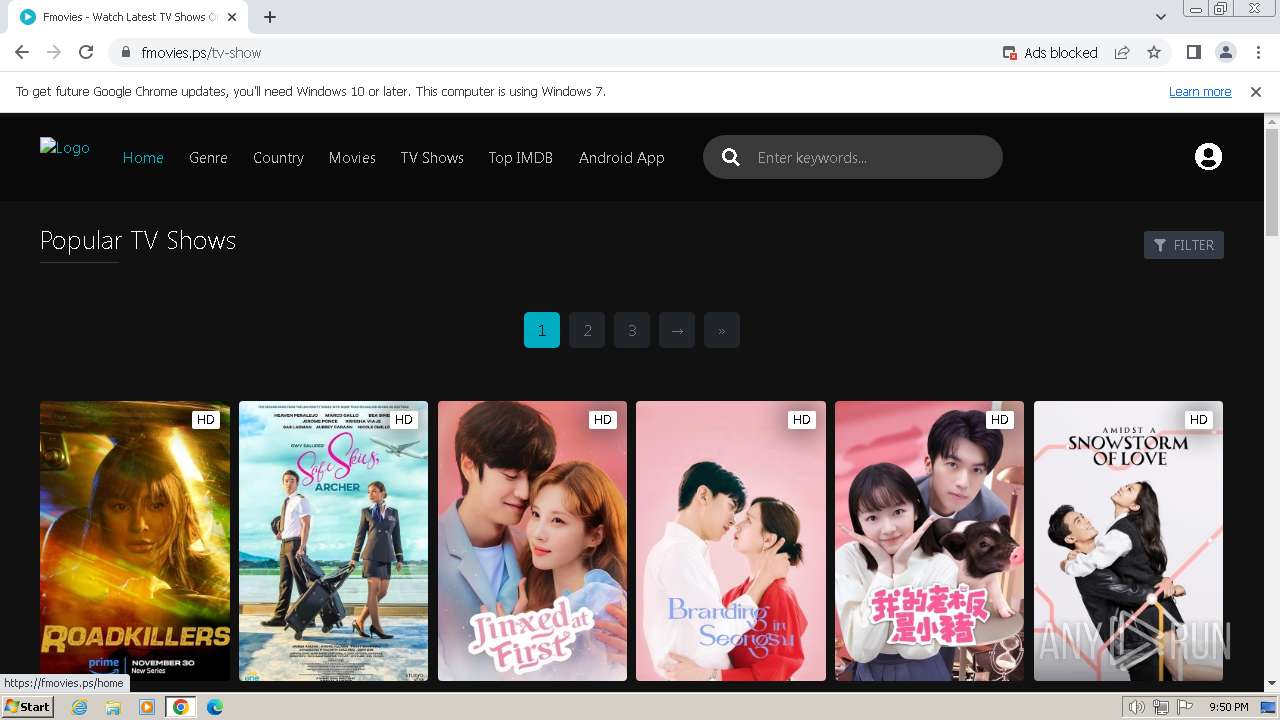This screenshot has height=720, width=1280.
Task: Jump to last page with double arrow
Action: pos(722,330)
